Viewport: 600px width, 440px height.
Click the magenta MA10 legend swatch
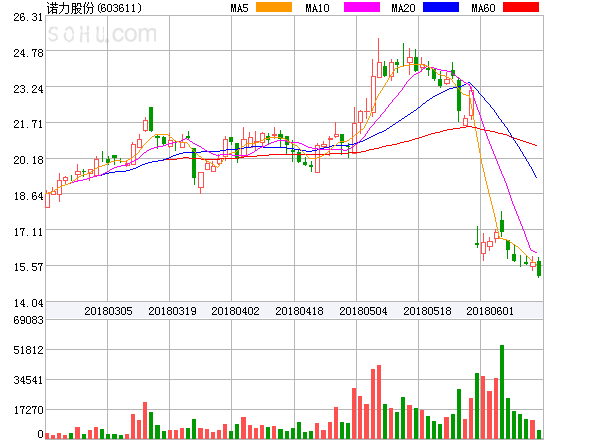(x=362, y=7)
